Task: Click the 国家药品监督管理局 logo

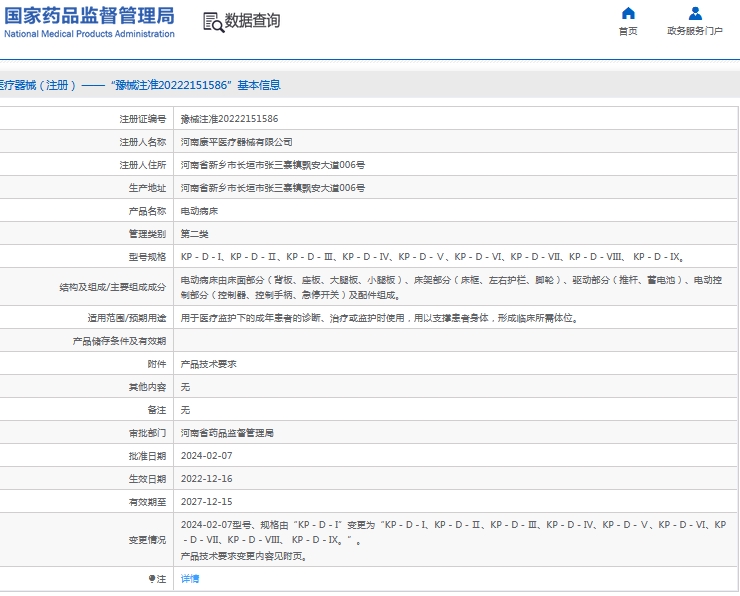Action: click(89, 22)
